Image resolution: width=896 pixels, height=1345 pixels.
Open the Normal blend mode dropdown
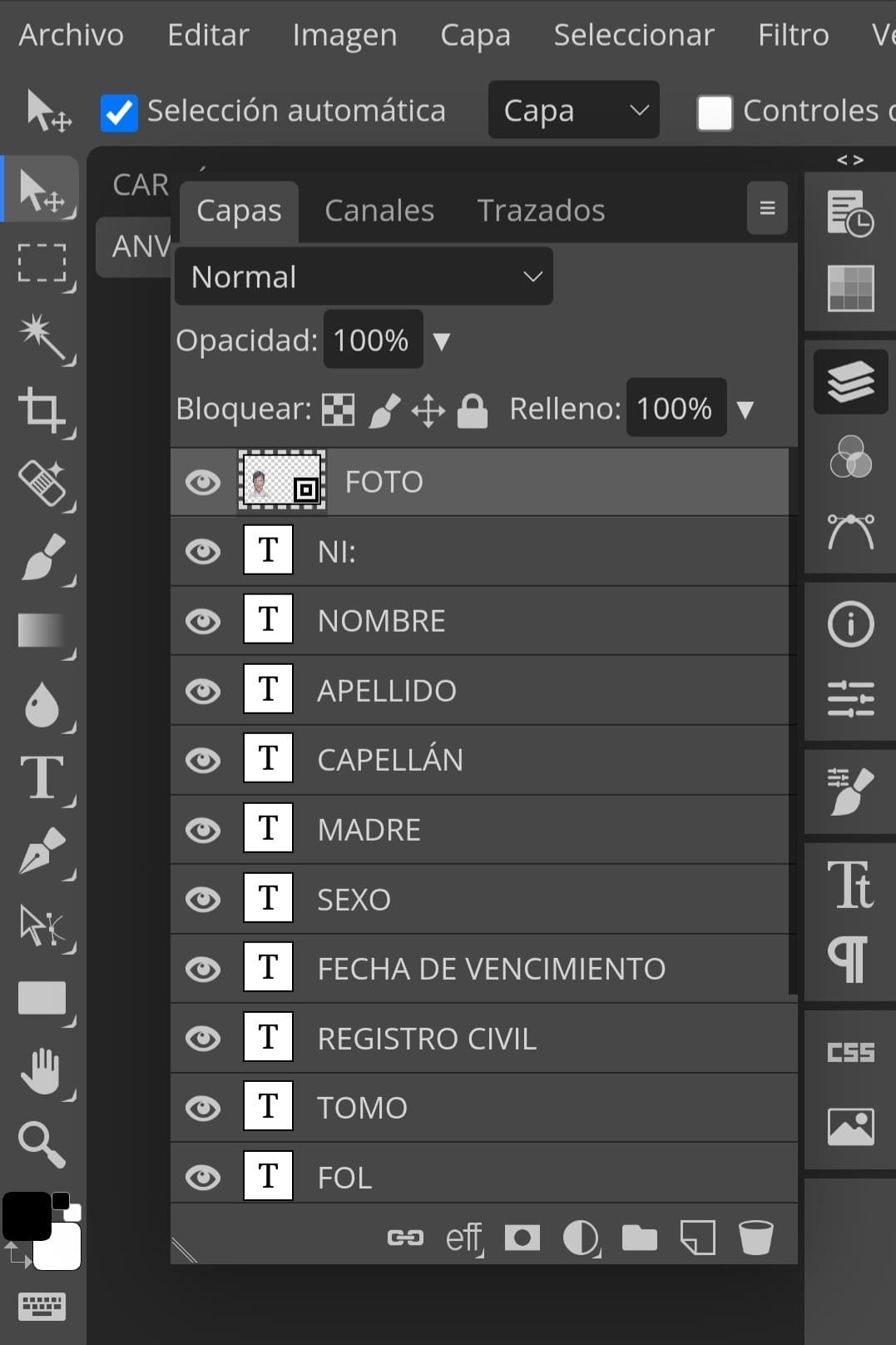click(364, 276)
